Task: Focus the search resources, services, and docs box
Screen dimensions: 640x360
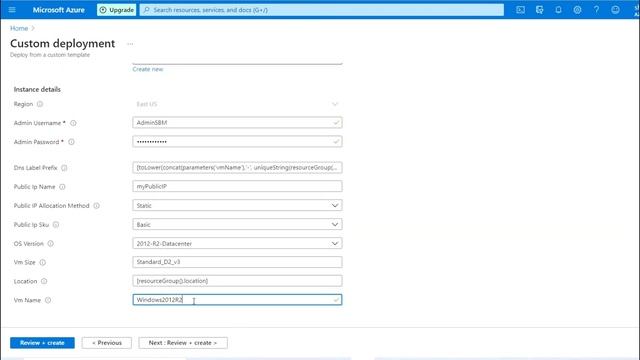Action: point(322,10)
